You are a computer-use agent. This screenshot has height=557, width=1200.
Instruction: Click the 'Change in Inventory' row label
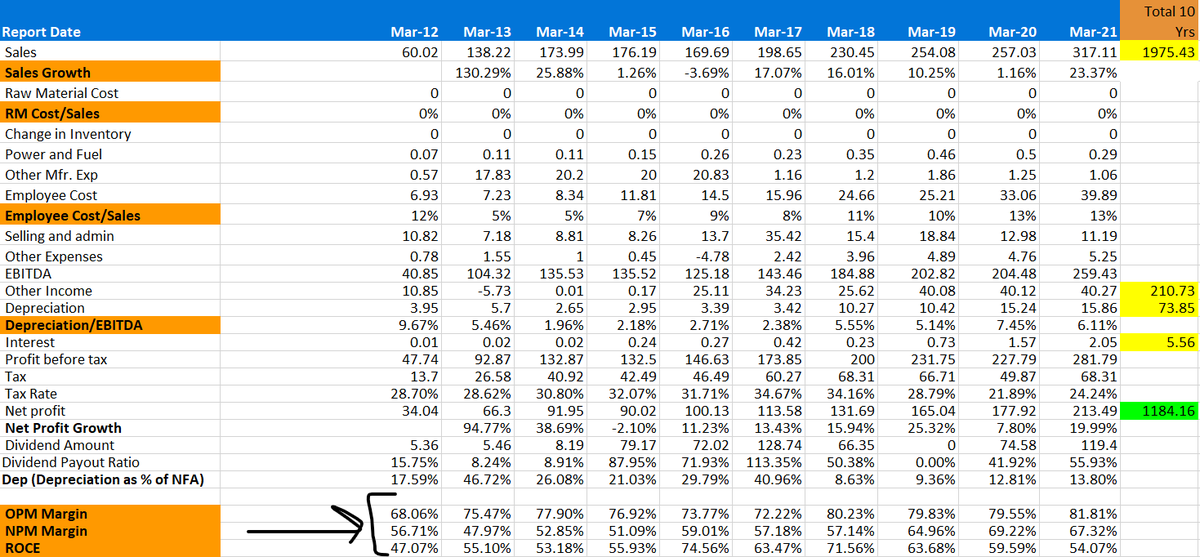pos(67,134)
